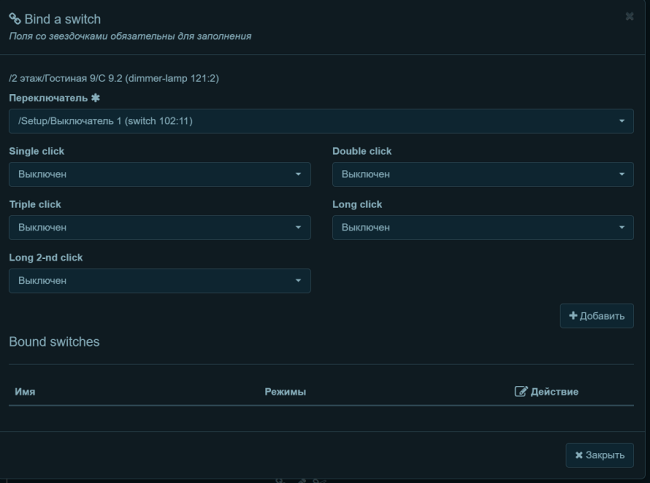Click the chain link icon beside the dialog title
This screenshot has width=650, height=483.
click(15, 19)
